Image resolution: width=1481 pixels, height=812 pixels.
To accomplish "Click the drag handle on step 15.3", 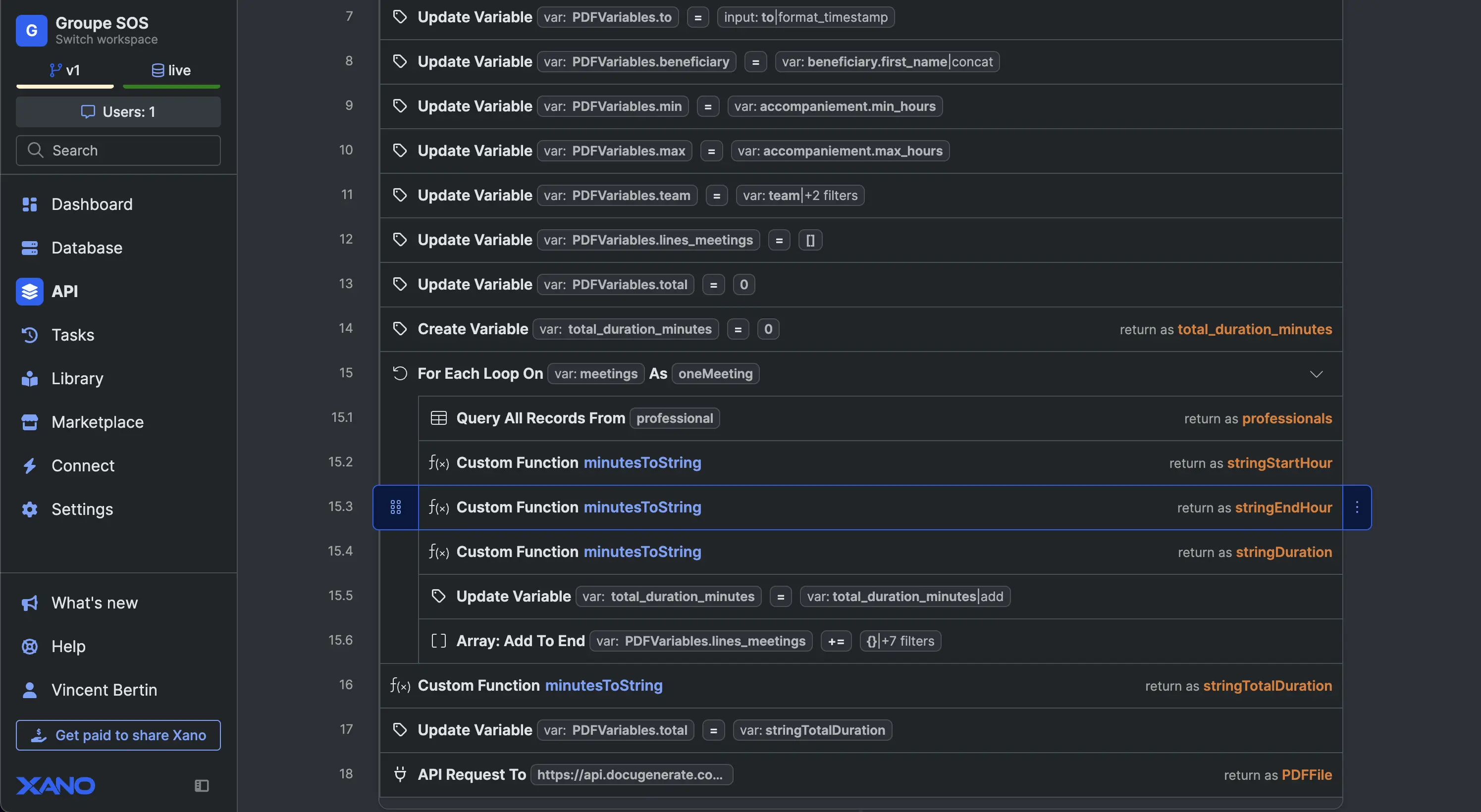I will [396, 507].
